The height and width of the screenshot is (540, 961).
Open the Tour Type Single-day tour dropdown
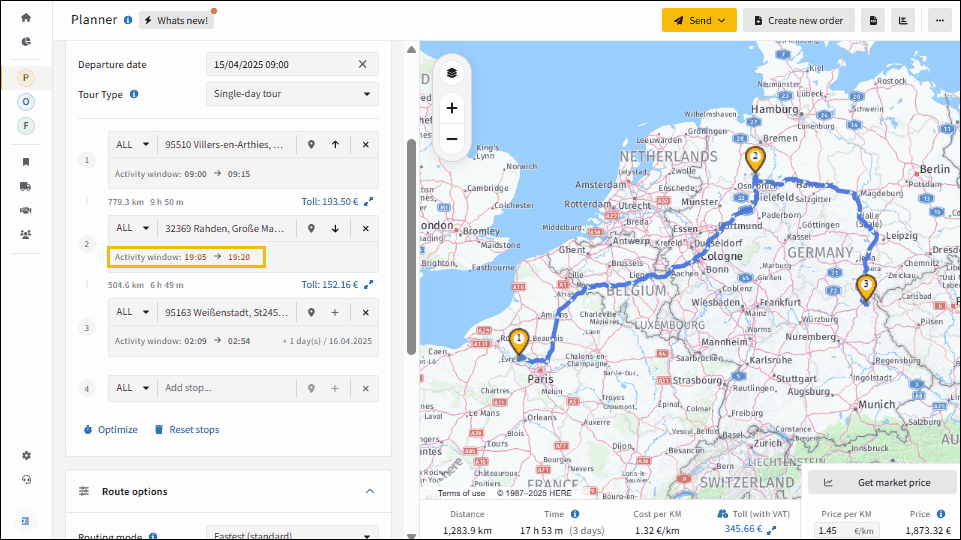point(292,94)
